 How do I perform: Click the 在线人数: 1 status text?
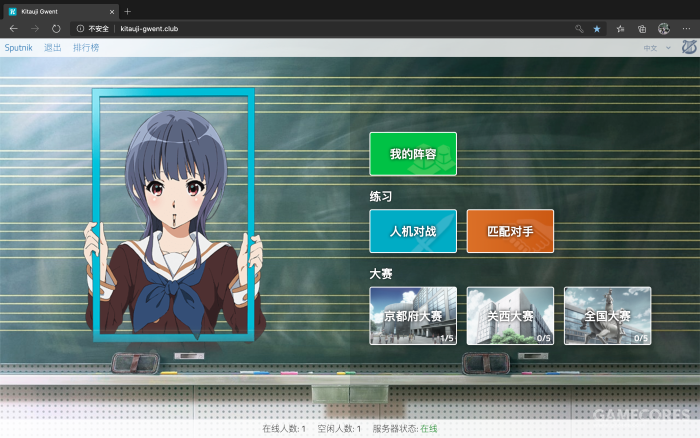point(284,429)
